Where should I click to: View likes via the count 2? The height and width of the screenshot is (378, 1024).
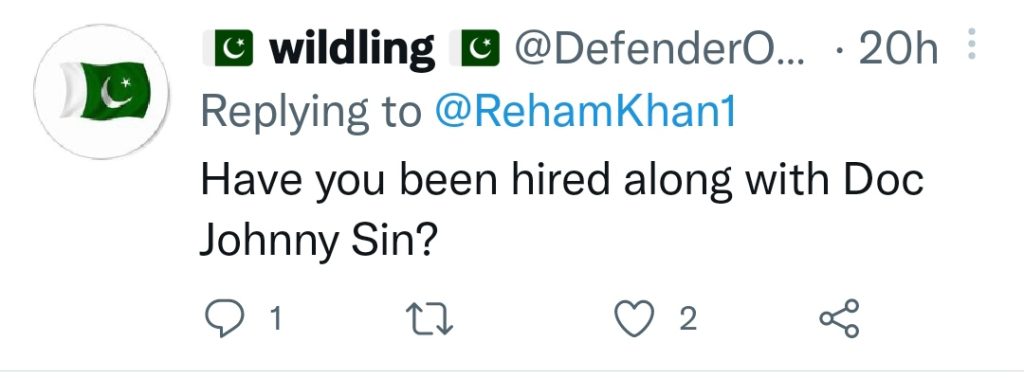click(687, 319)
